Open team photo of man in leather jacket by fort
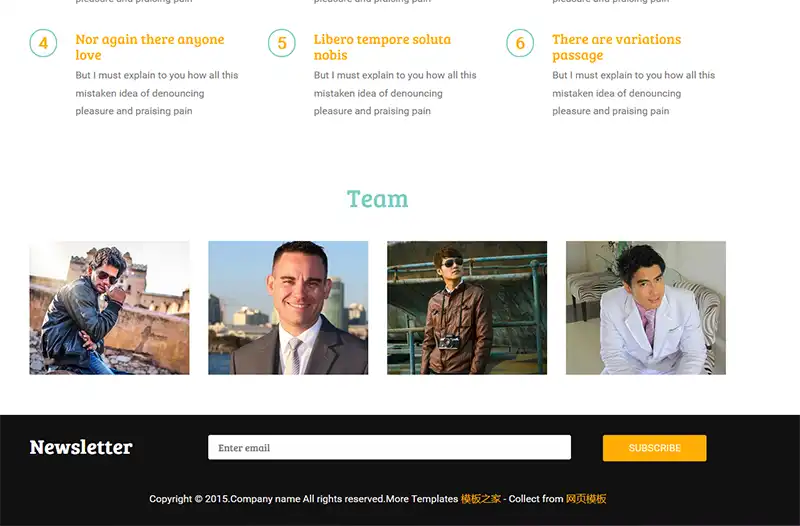 coord(109,308)
